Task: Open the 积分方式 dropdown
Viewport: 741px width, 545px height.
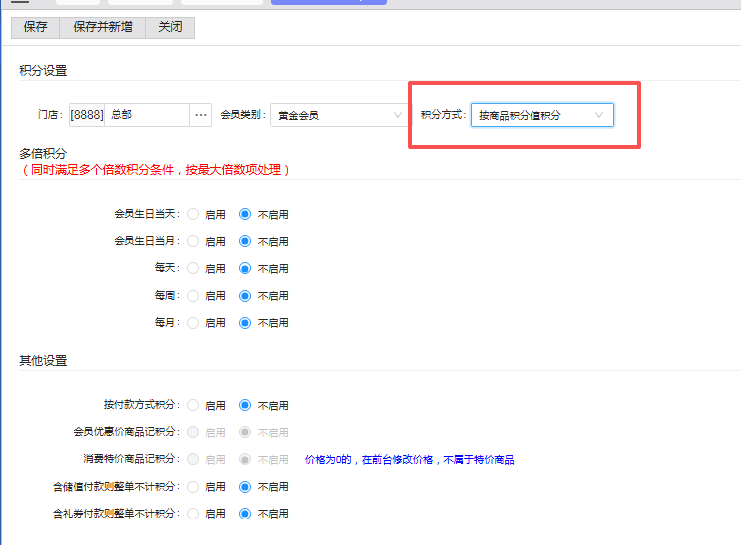Action: (542, 115)
